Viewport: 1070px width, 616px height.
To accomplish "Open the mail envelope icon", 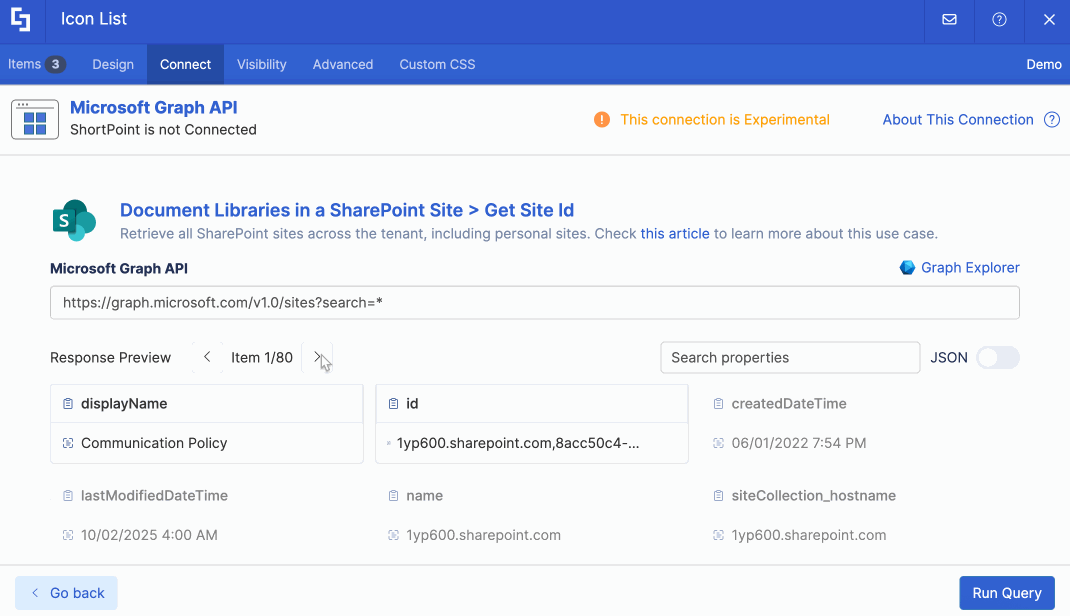I will [949, 19].
